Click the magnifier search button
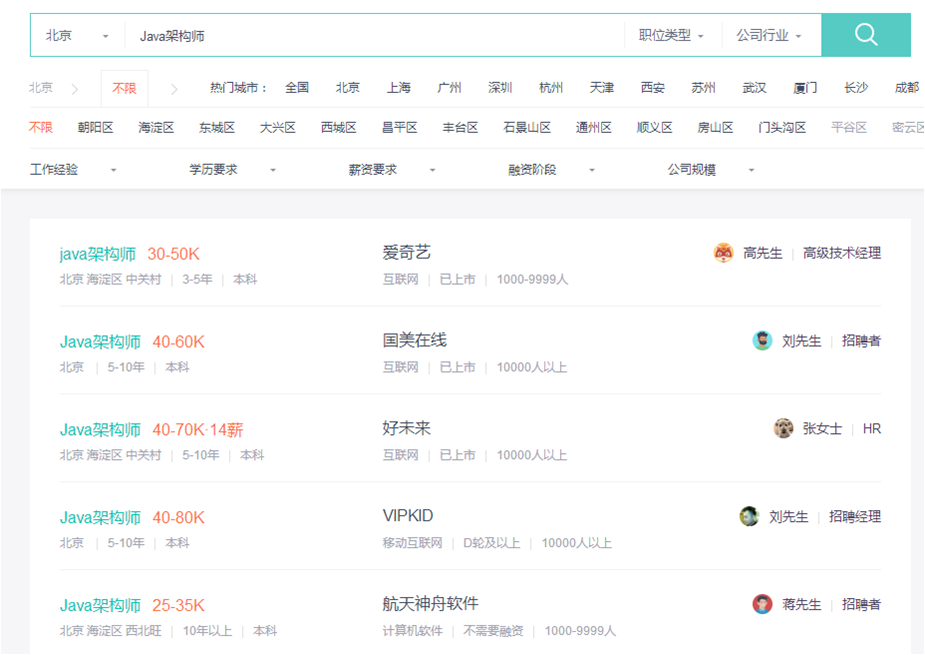The width and height of the screenshot is (925, 655). [x=865, y=35]
